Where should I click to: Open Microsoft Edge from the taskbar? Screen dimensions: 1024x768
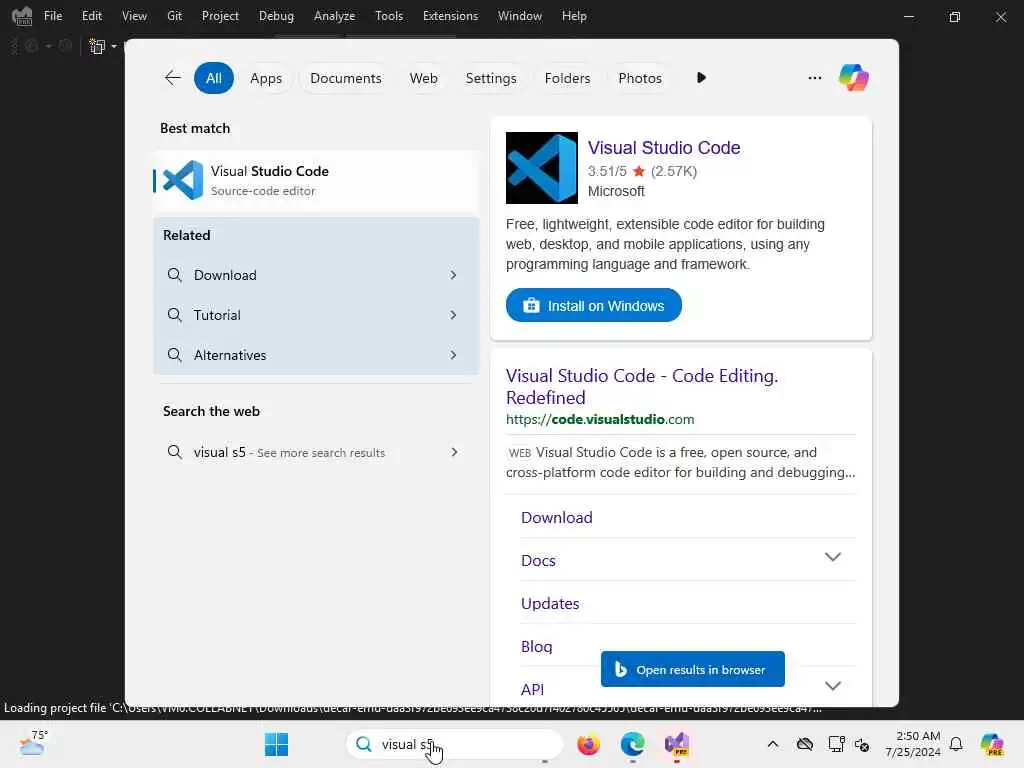coord(632,744)
